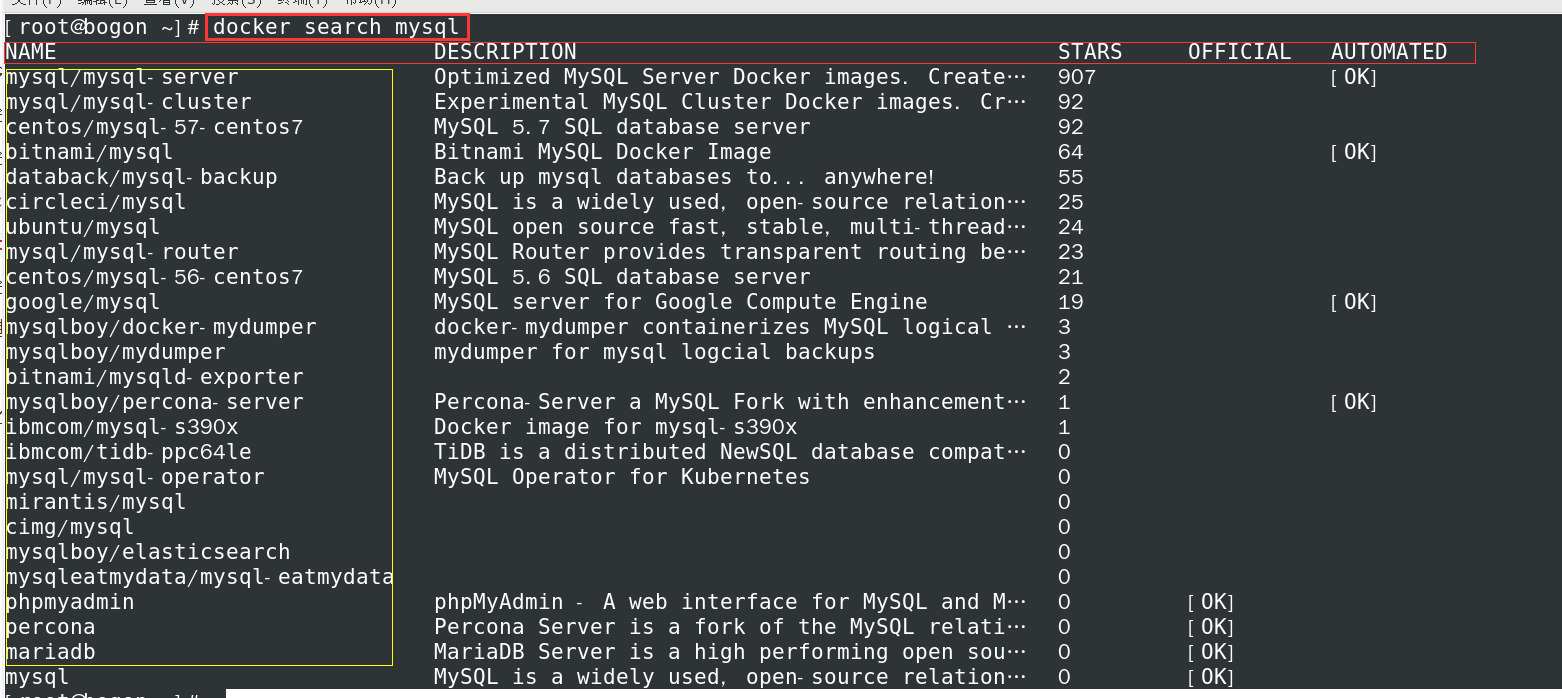Image resolution: width=1562 pixels, height=698 pixels.
Task: Click the 'mysqlboy/mydumper' image name
Action: (115, 352)
